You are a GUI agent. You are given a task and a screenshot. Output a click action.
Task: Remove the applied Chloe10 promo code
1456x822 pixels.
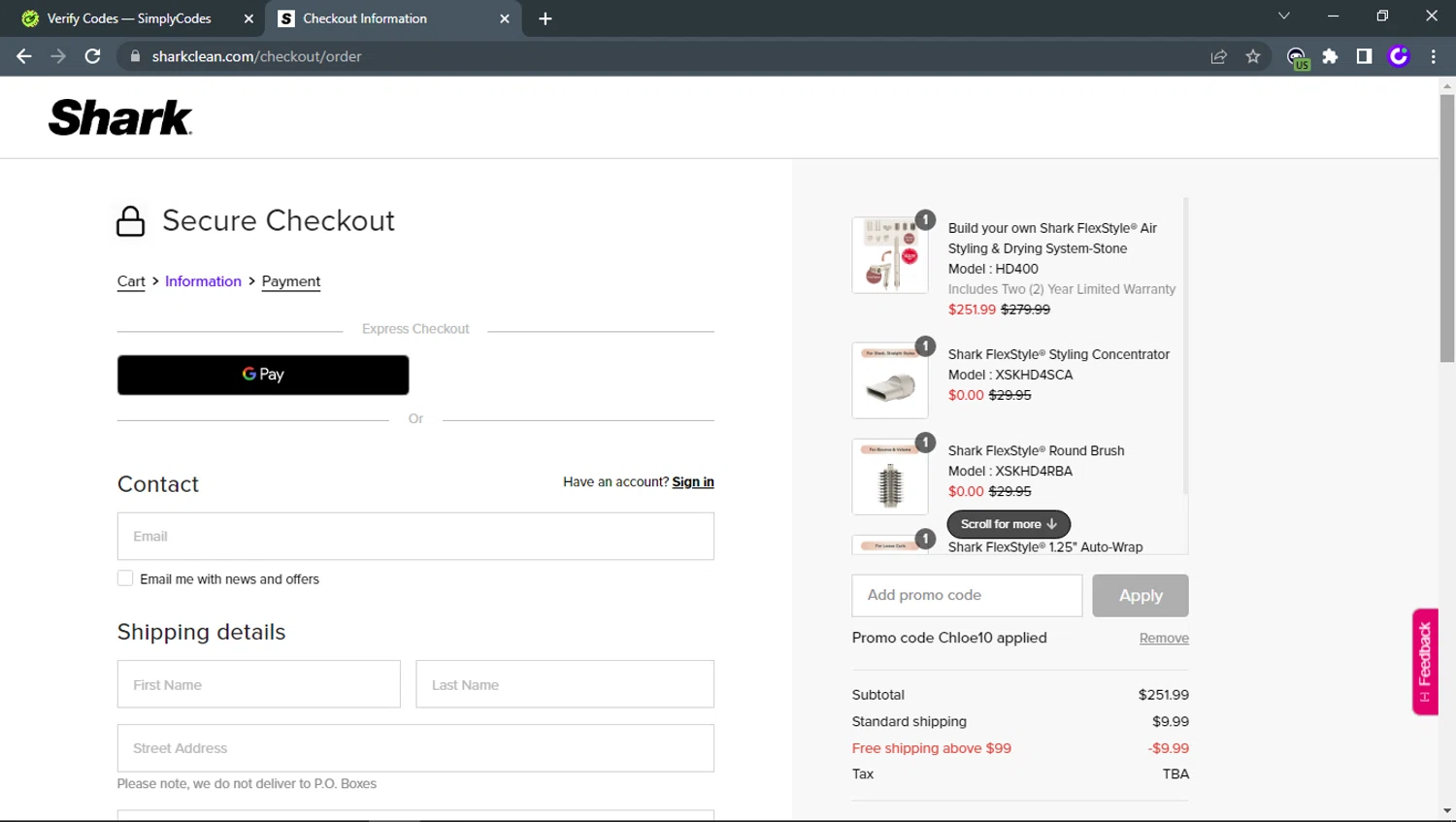pos(1163,638)
